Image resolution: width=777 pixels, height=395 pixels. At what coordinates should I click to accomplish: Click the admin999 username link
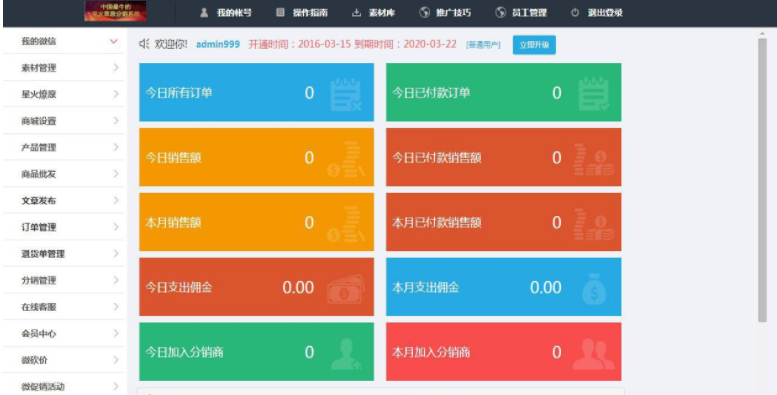218,44
